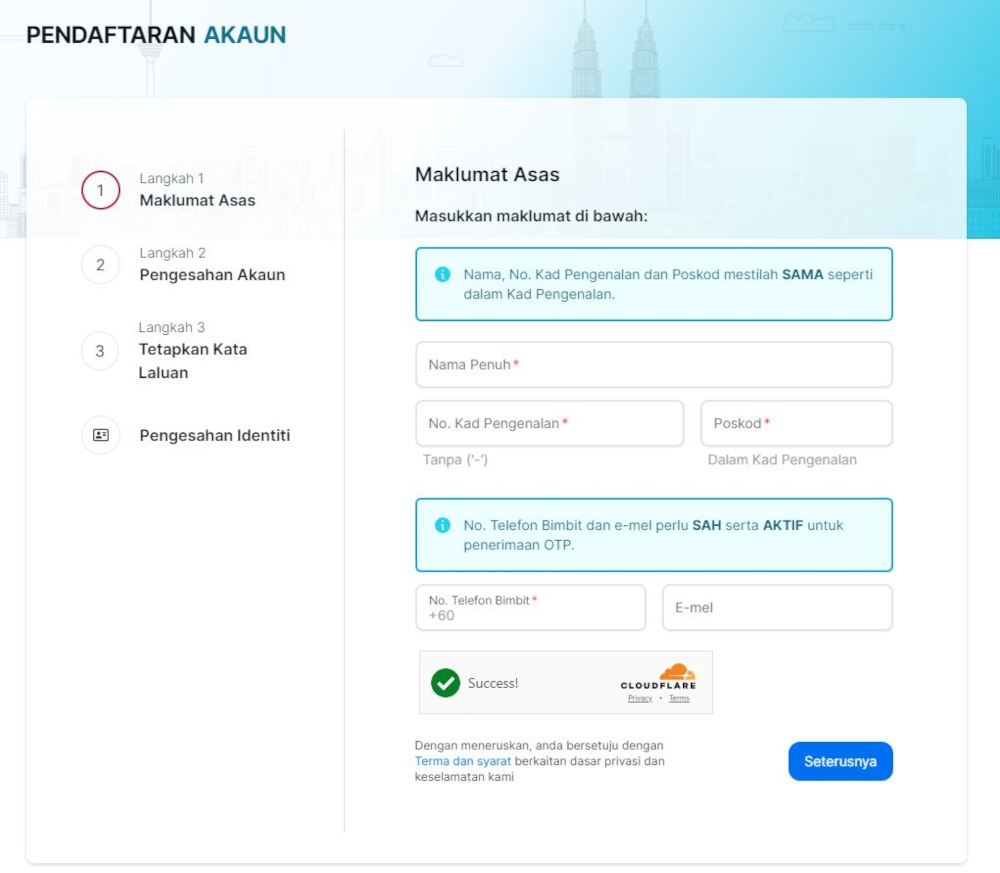This screenshot has height=873, width=1000.
Task: Select the Pengesahan Identiti sidebar item
Action: 214,435
